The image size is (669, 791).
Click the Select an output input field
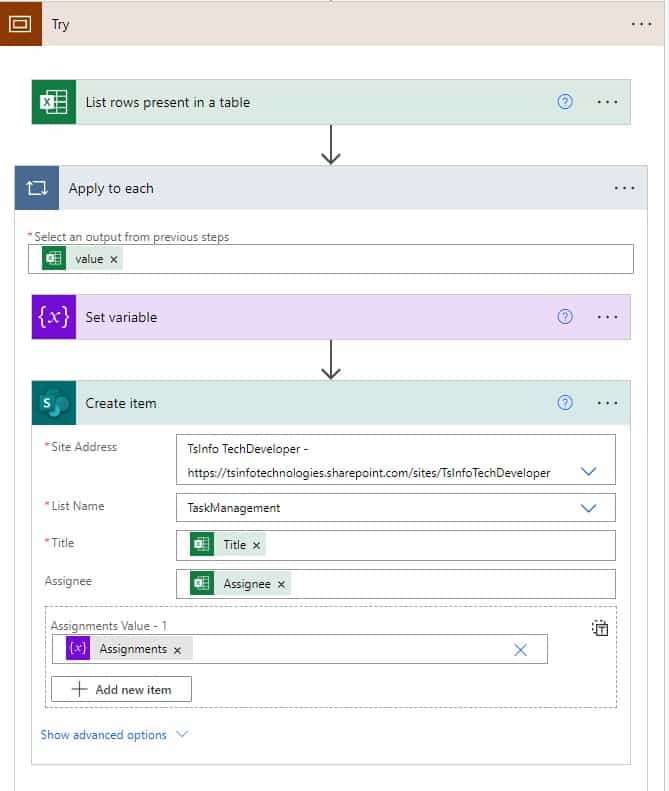pos(330,259)
